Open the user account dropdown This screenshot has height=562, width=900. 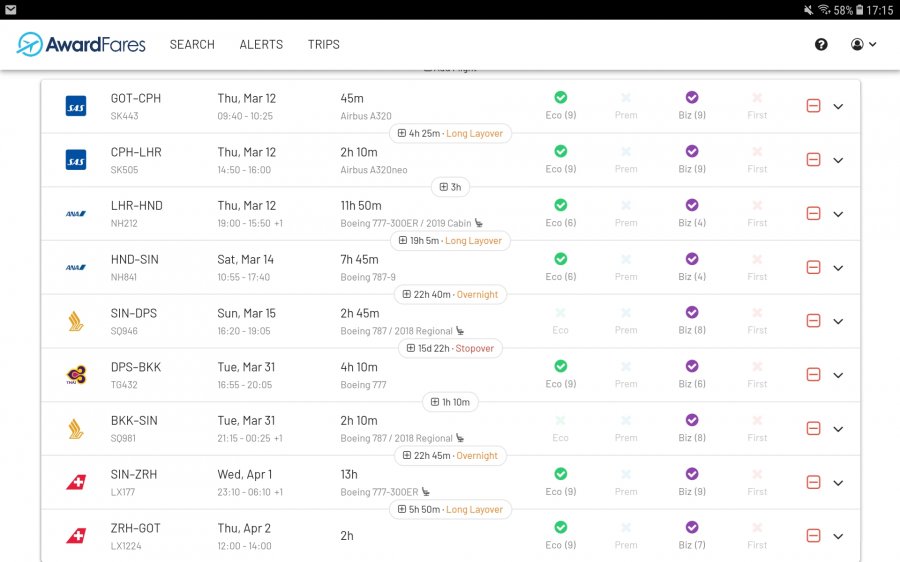tap(863, 45)
